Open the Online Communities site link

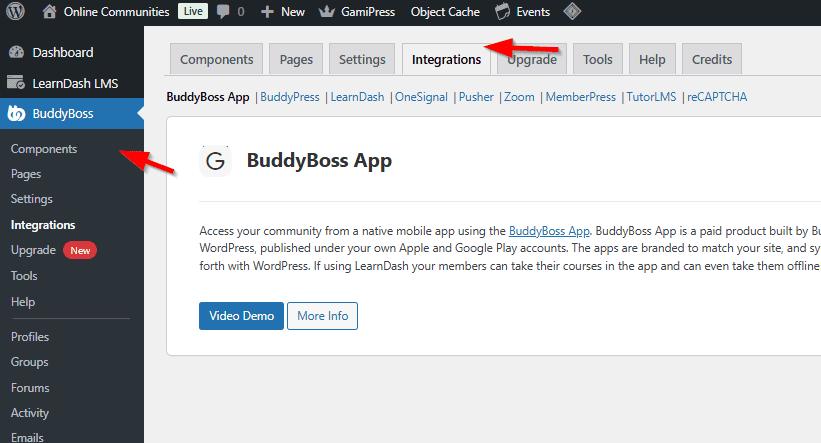click(x=116, y=12)
